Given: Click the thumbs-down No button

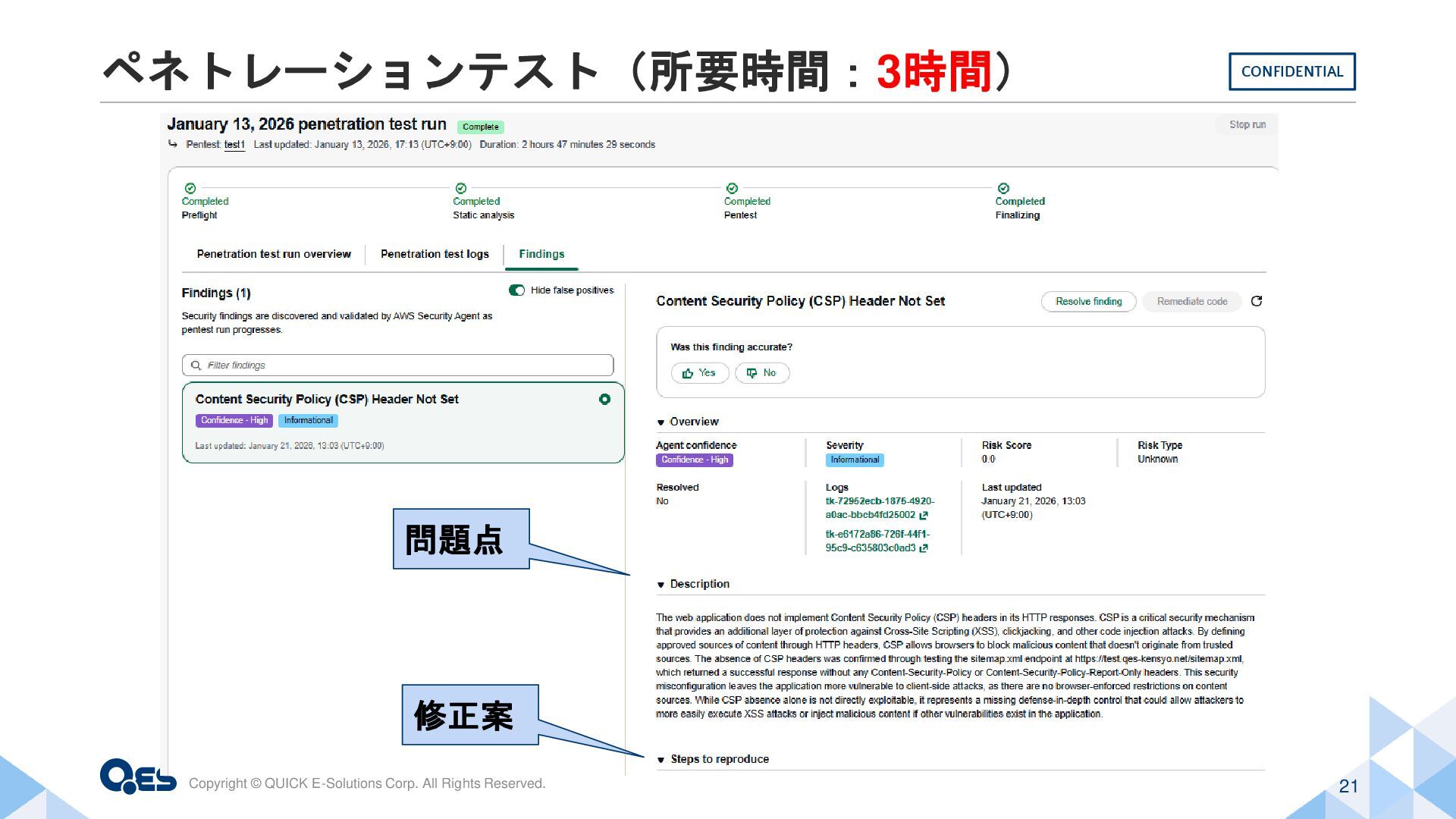Looking at the screenshot, I should pos(761,372).
